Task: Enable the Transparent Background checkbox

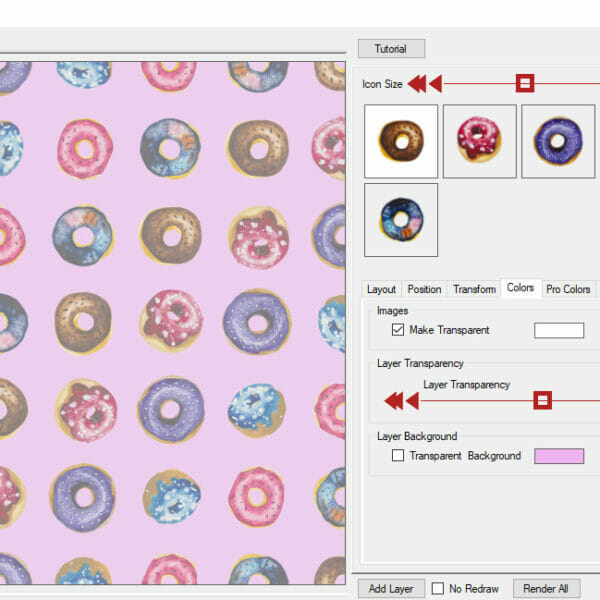Action: pyautogui.click(x=398, y=455)
